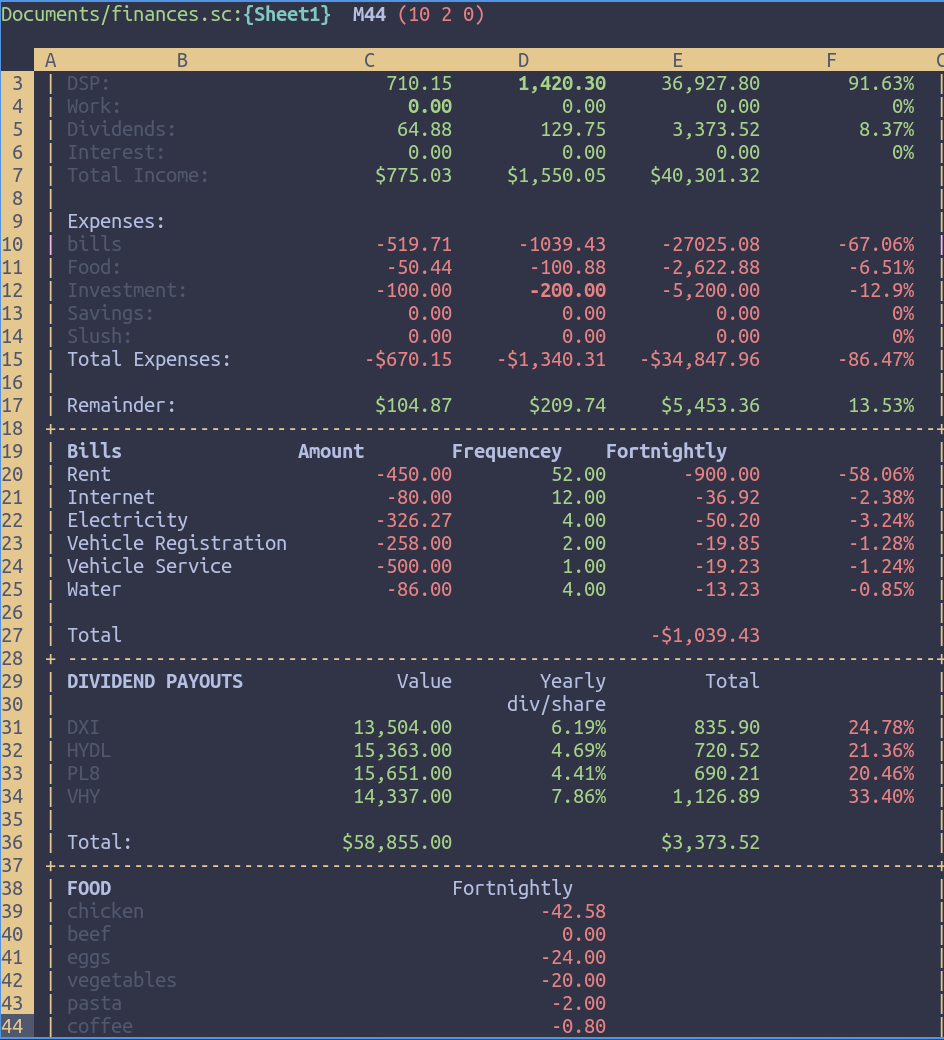This screenshot has width=944, height=1040.
Task: Select the Internet row label
Action: [111, 497]
